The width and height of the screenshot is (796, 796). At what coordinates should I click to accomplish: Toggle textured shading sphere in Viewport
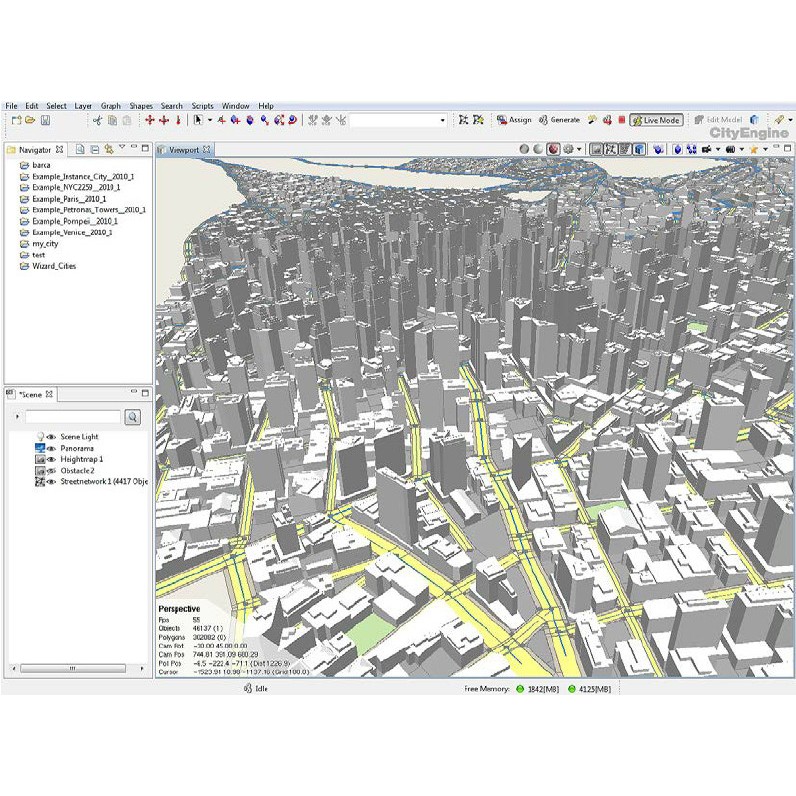(x=553, y=149)
